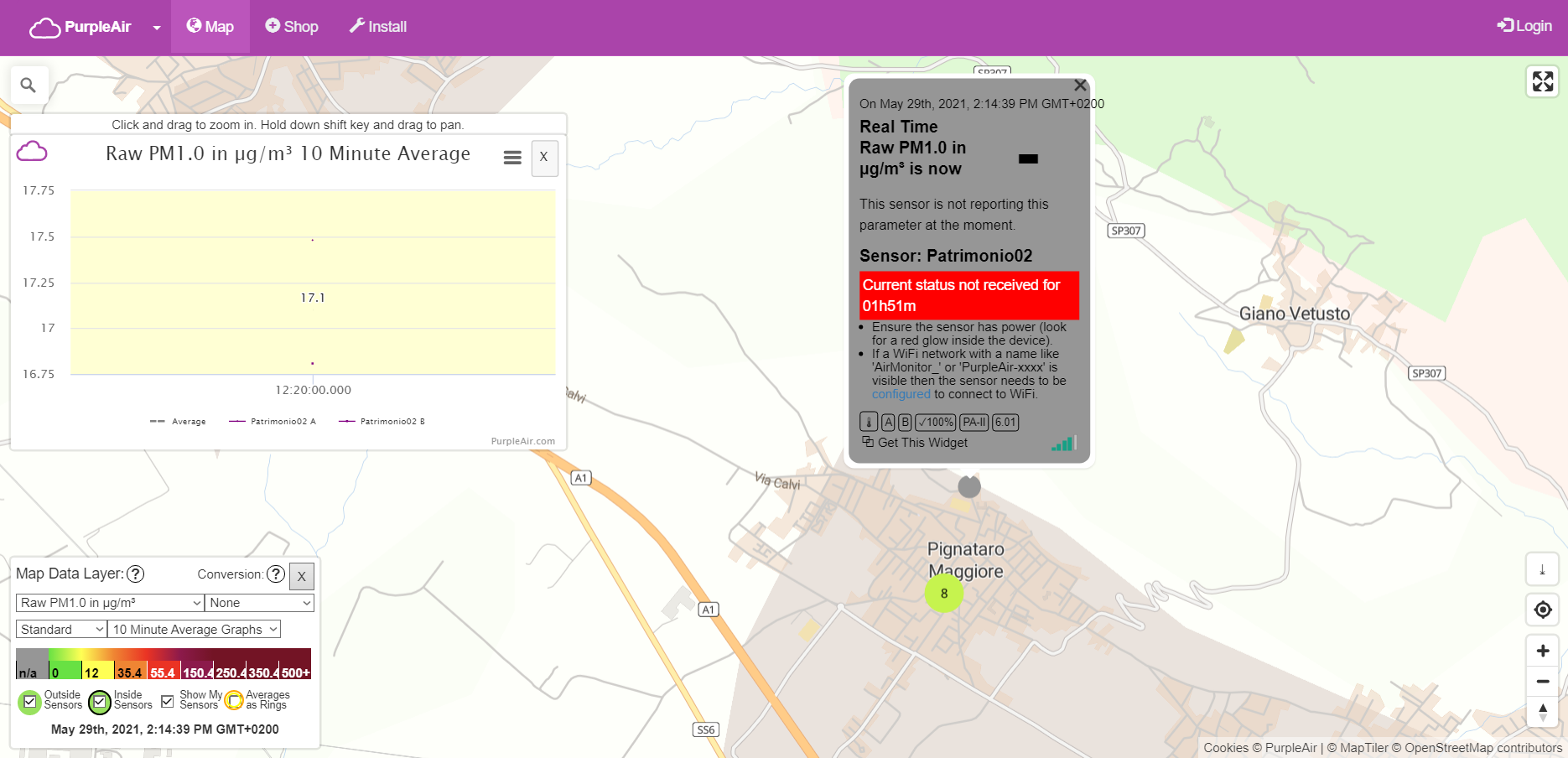Screen dimensions: 1568x758
Task: Zoom in on the map
Action: point(1542,651)
